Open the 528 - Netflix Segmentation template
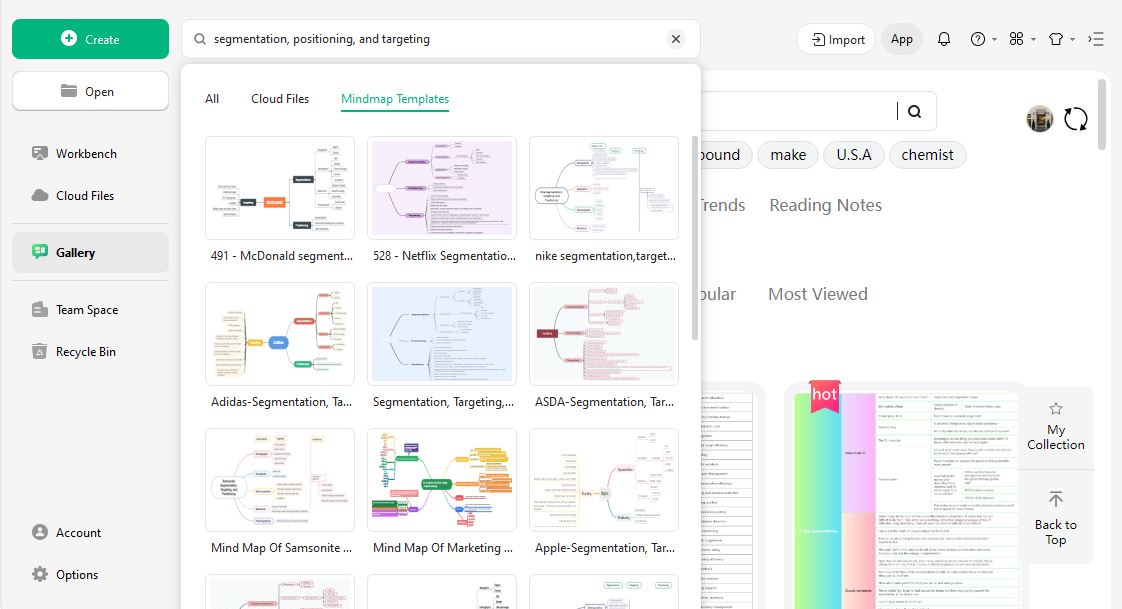Image resolution: width=1122 pixels, height=609 pixels. coord(442,188)
